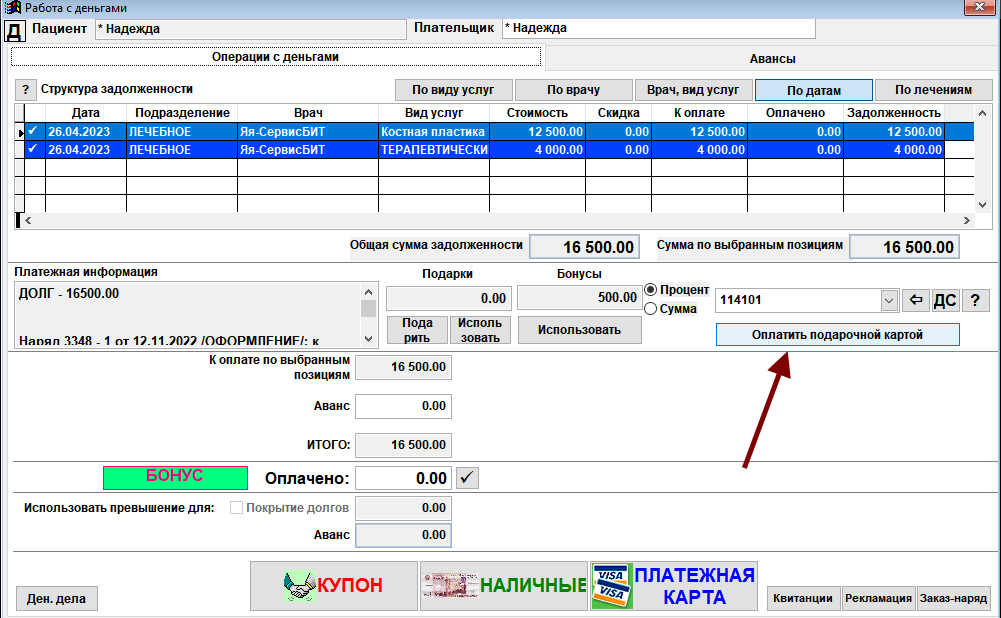Open the 114101 card number dropdown
The height and width of the screenshot is (618, 1001).
[888, 300]
